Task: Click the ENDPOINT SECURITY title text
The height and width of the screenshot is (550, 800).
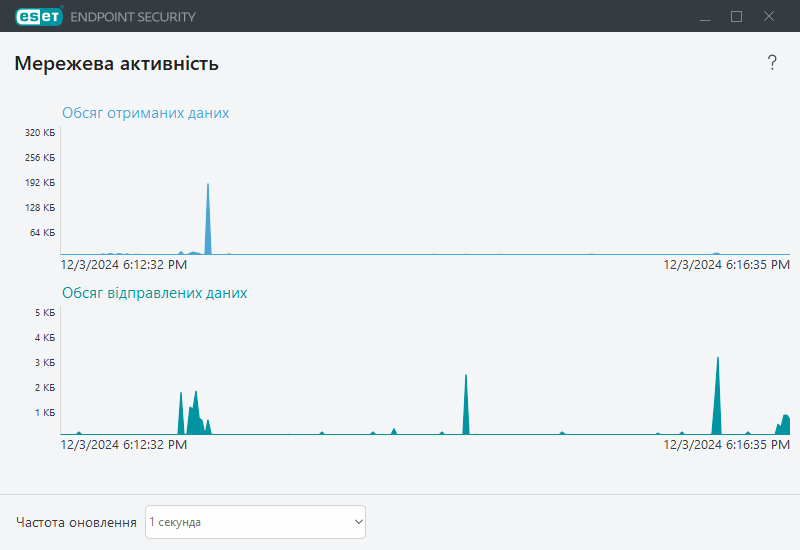Action: (x=133, y=17)
